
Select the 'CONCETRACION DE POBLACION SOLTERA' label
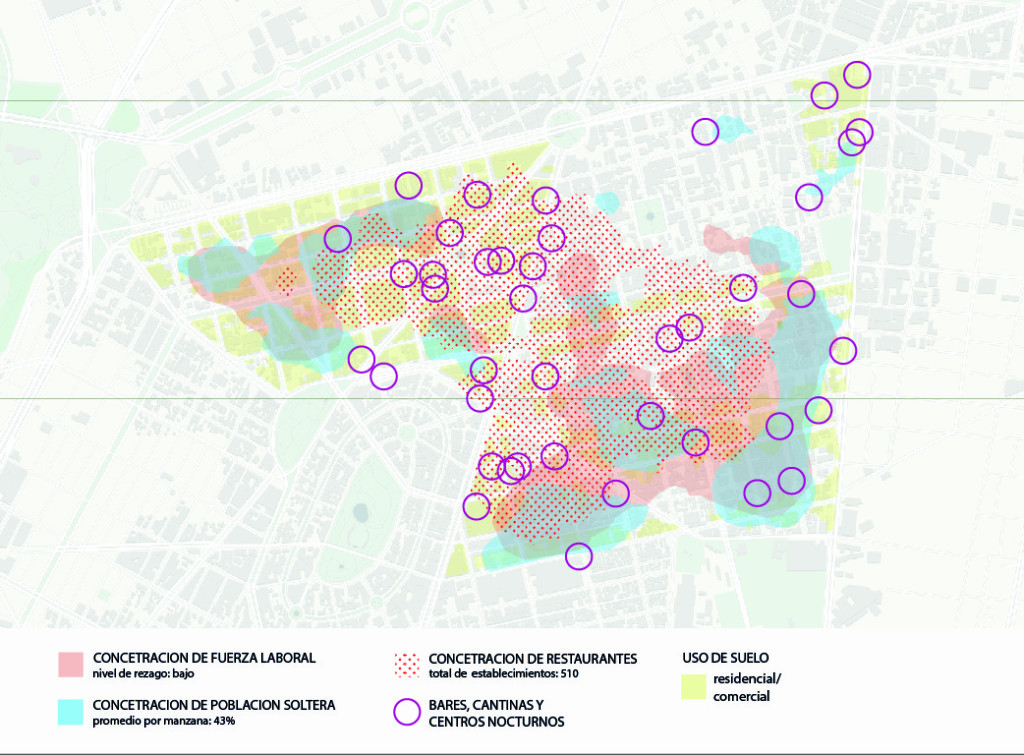click(x=214, y=704)
